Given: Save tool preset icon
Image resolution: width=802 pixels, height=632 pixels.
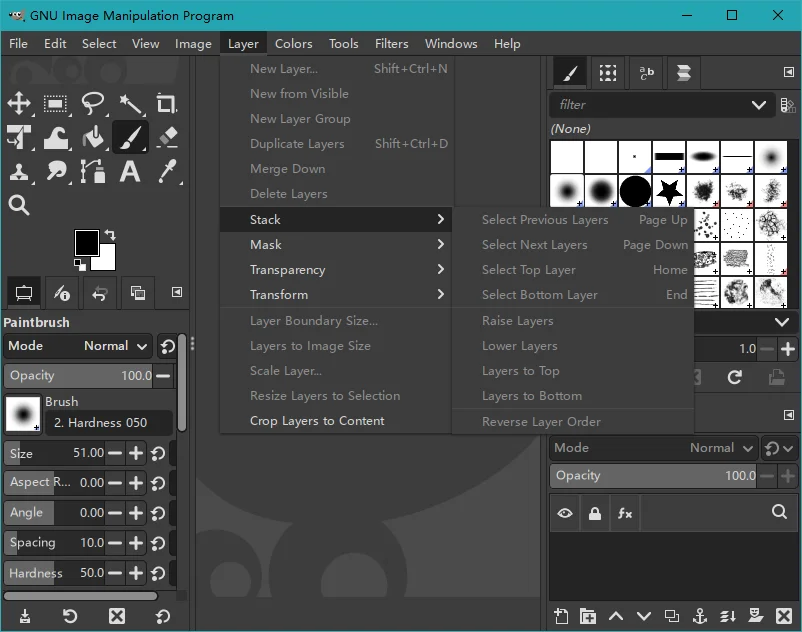Looking at the screenshot, I should pyautogui.click(x=25, y=616).
